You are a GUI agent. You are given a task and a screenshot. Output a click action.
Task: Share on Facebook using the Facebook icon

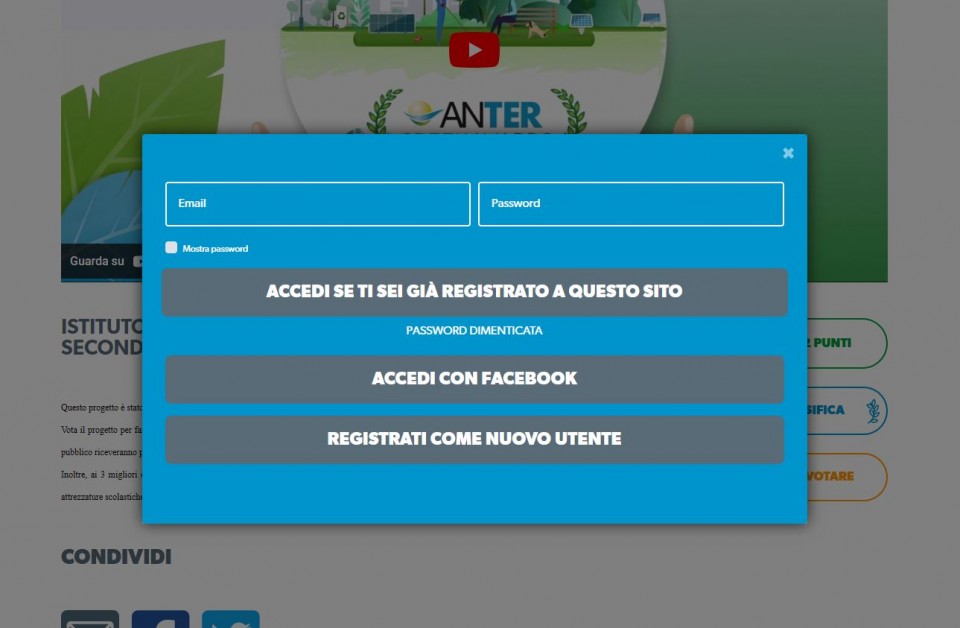click(160, 620)
